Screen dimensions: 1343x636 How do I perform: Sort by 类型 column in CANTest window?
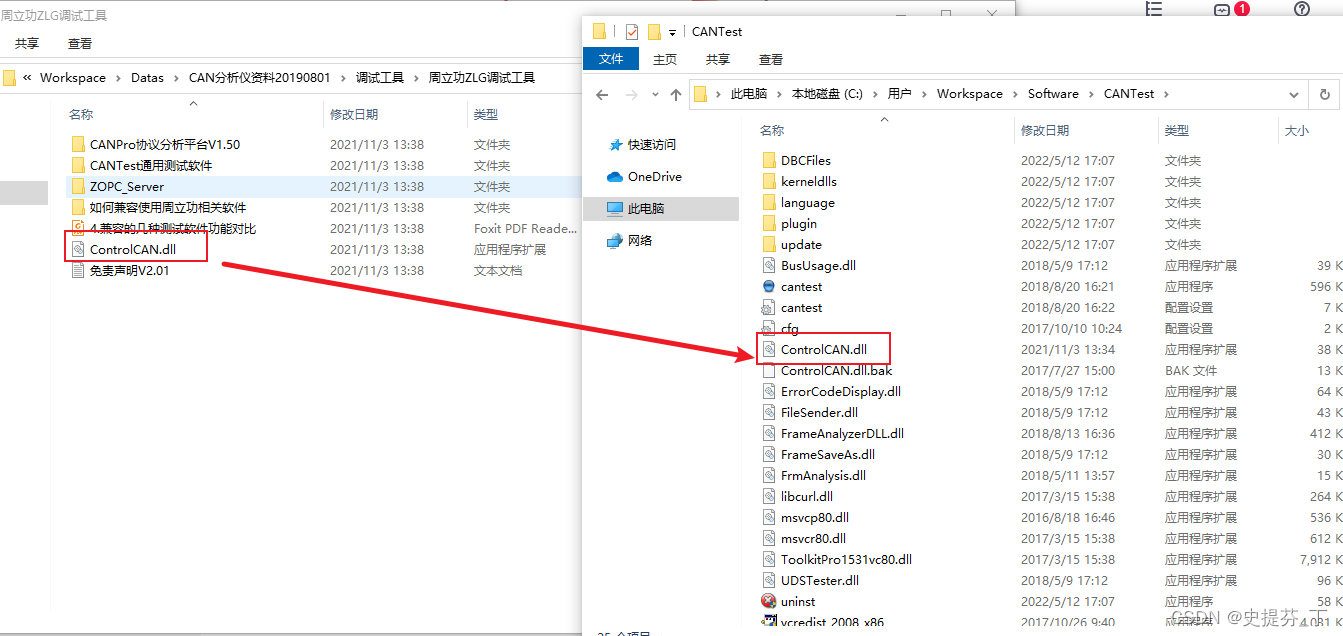(x=1177, y=130)
